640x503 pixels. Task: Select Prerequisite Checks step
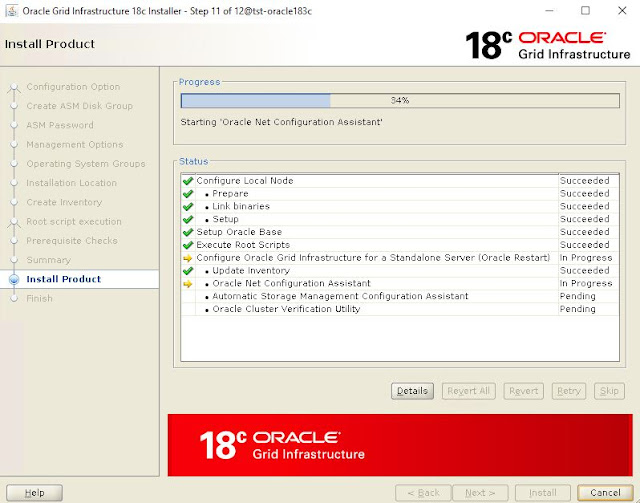[72, 241]
